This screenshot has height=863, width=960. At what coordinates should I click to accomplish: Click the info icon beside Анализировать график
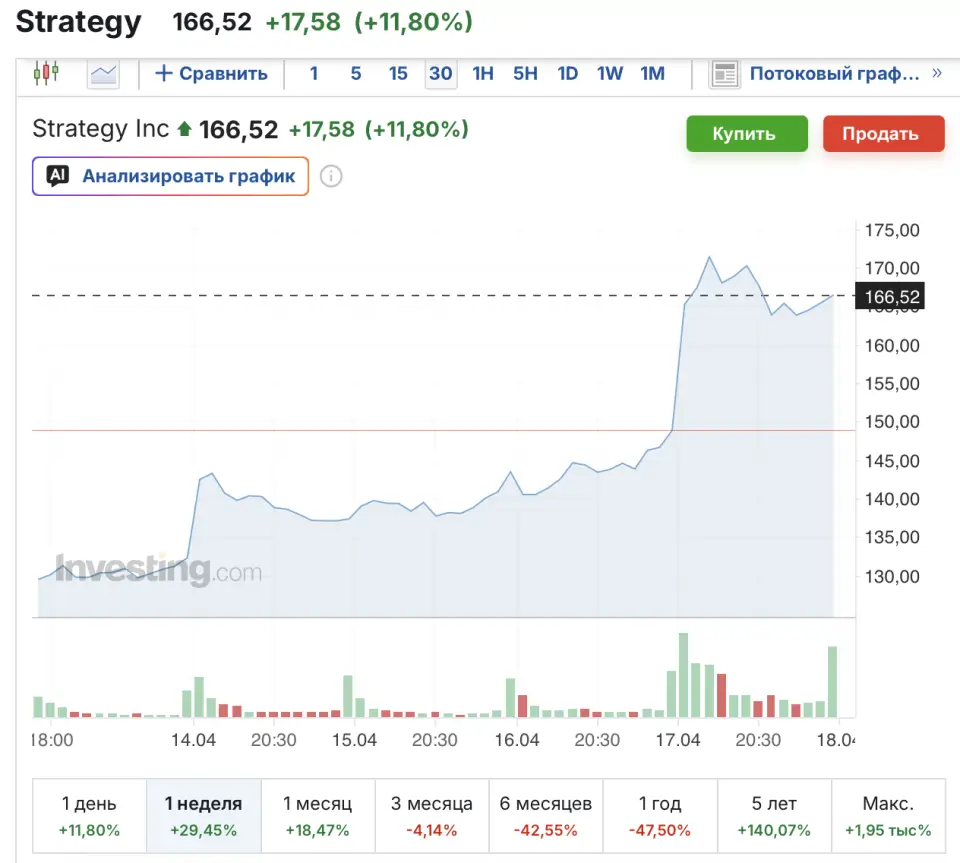coord(331,177)
